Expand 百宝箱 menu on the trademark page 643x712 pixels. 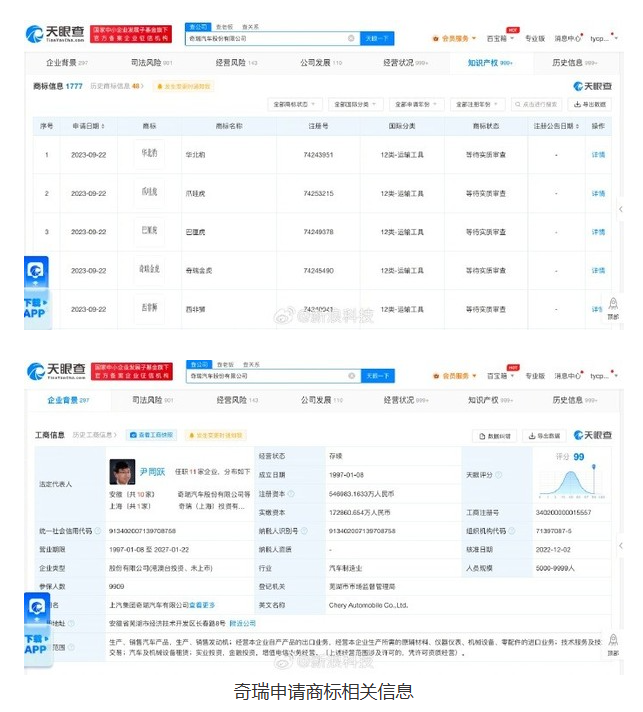click(500, 39)
